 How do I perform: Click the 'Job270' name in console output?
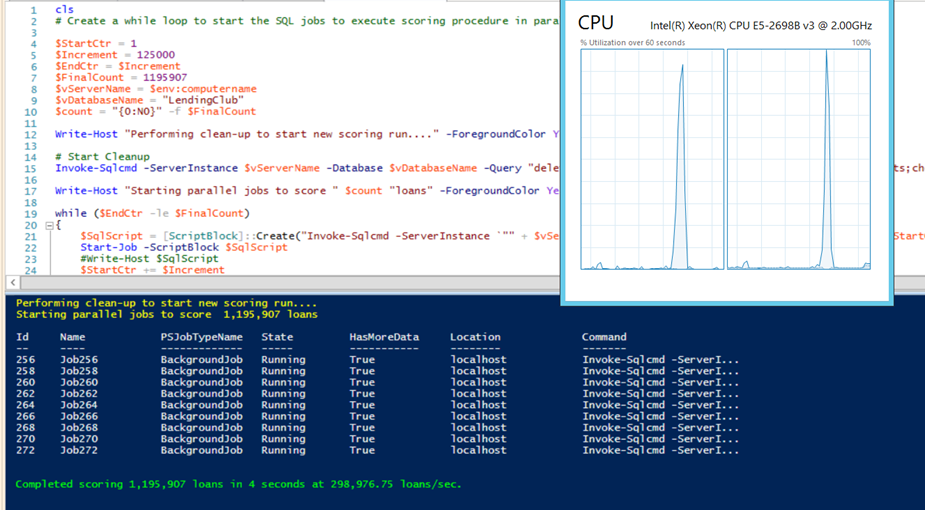pyautogui.click(x=79, y=439)
